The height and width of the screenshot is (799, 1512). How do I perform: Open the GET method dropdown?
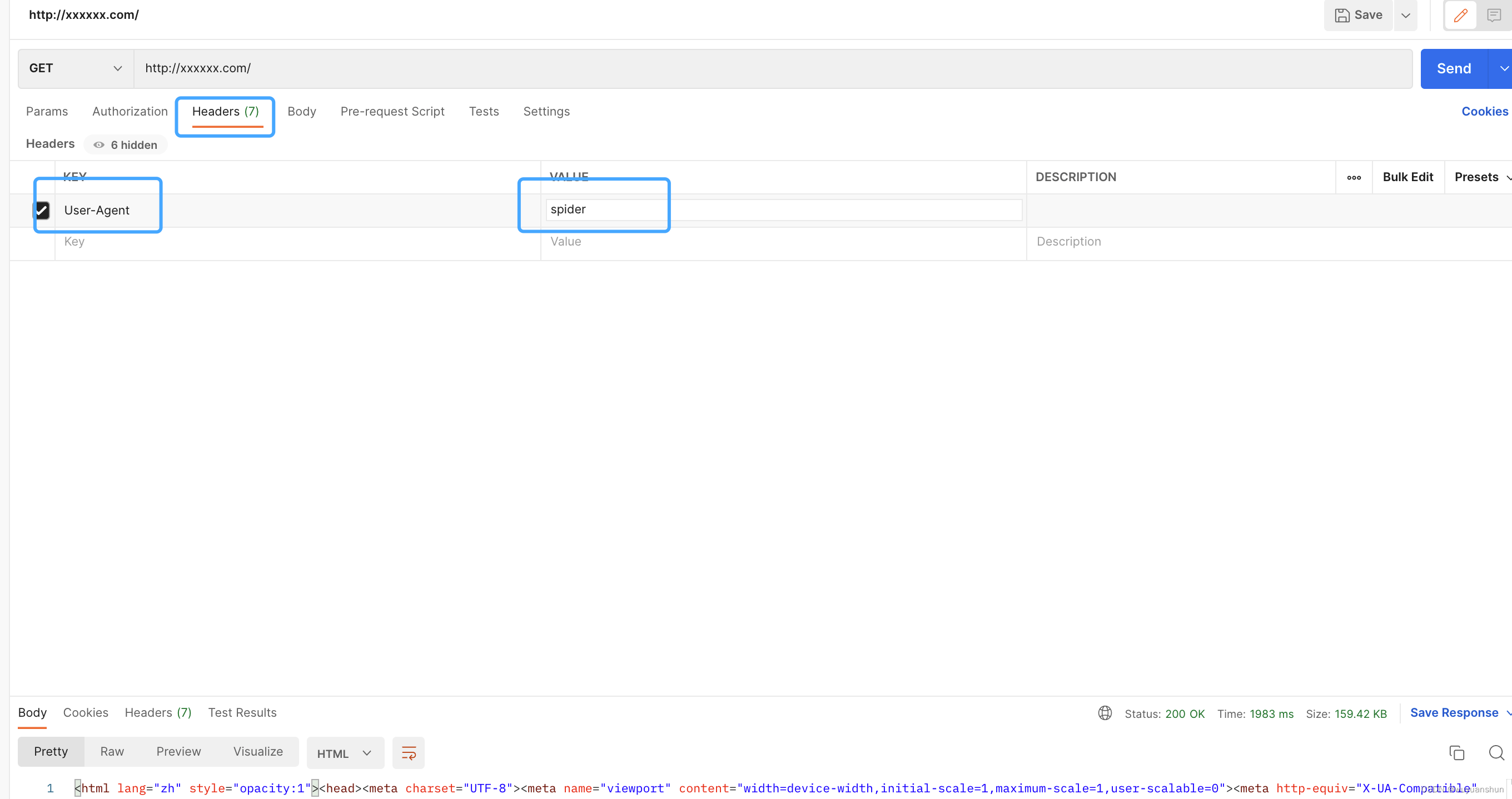pyautogui.click(x=76, y=69)
